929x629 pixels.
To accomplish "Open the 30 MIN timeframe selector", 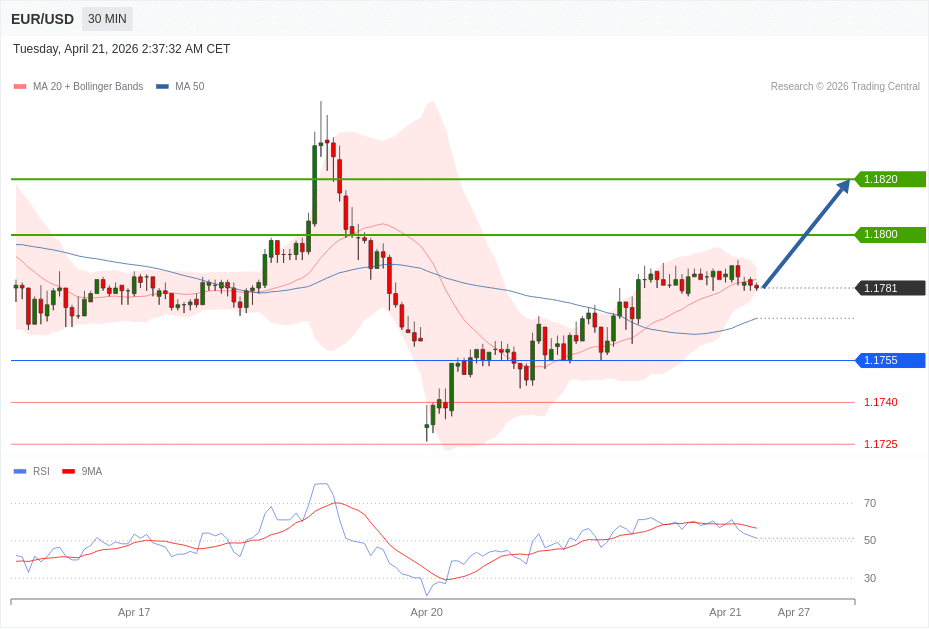I will [x=106, y=19].
